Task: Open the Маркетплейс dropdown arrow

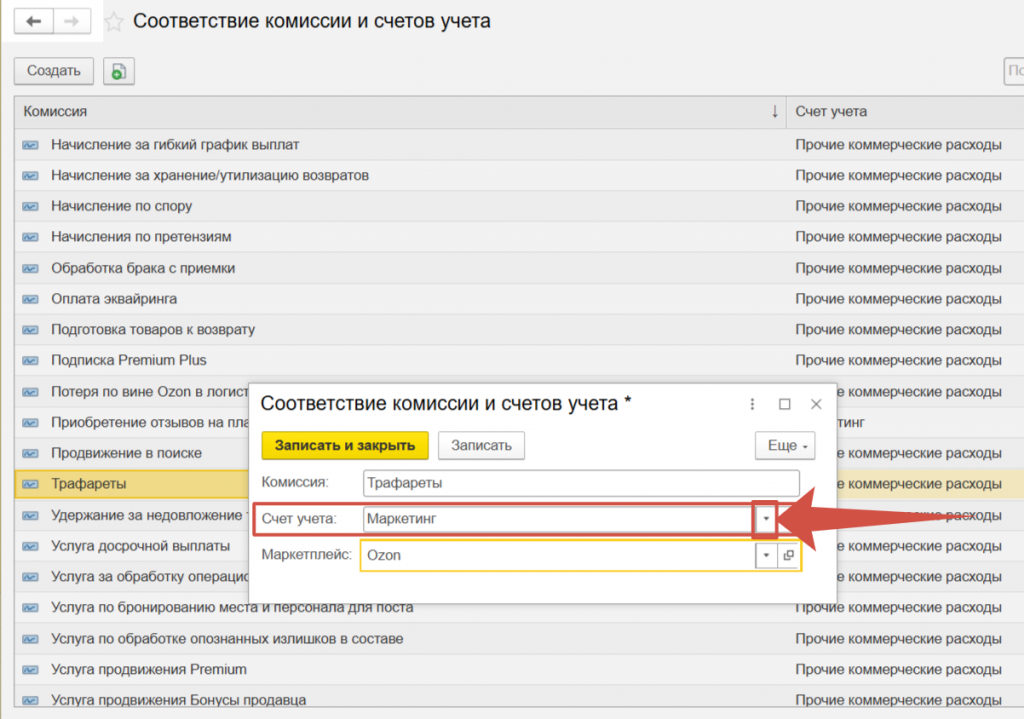Action: pos(766,555)
